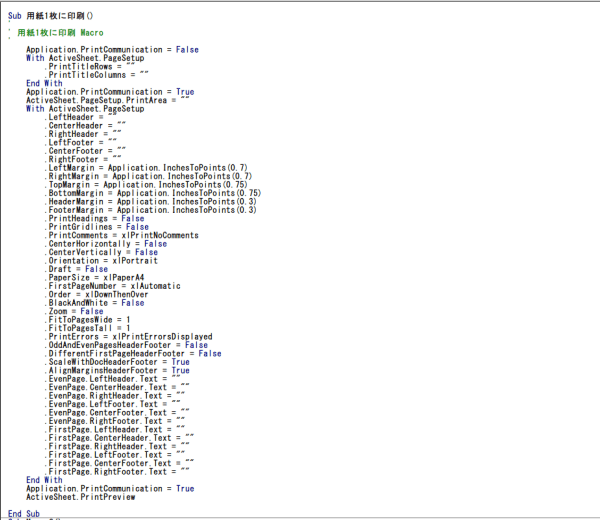Click the '.PrintErrors = xlPrintErrorsDisplayed' line
Screen dimensions: 600x520
[129, 336]
